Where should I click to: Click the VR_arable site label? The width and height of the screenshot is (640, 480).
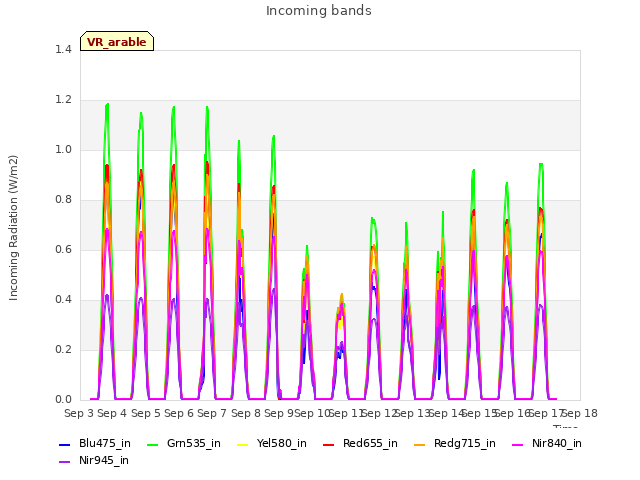(117, 42)
